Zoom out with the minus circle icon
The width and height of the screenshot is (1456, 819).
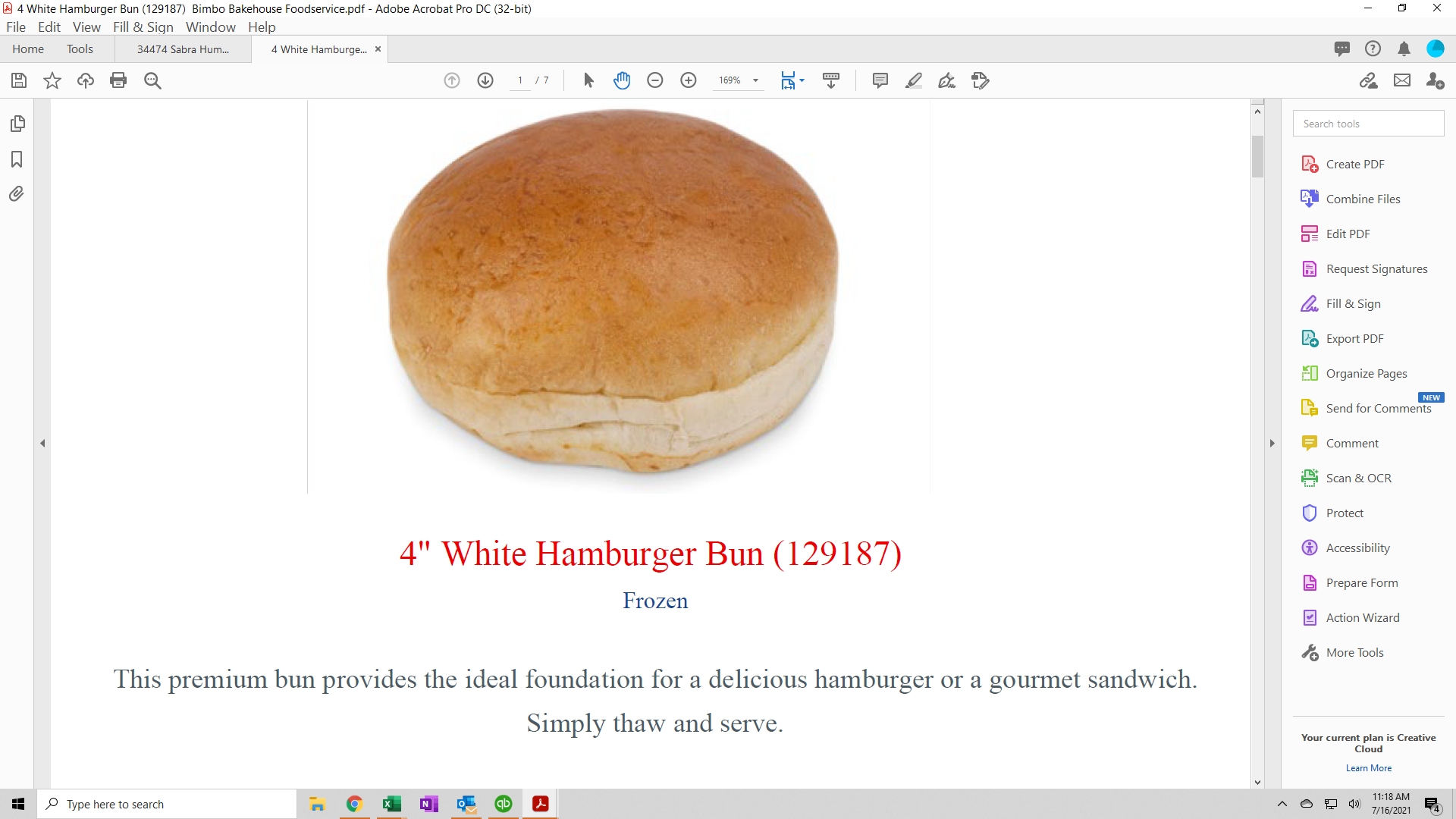coord(655,80)
